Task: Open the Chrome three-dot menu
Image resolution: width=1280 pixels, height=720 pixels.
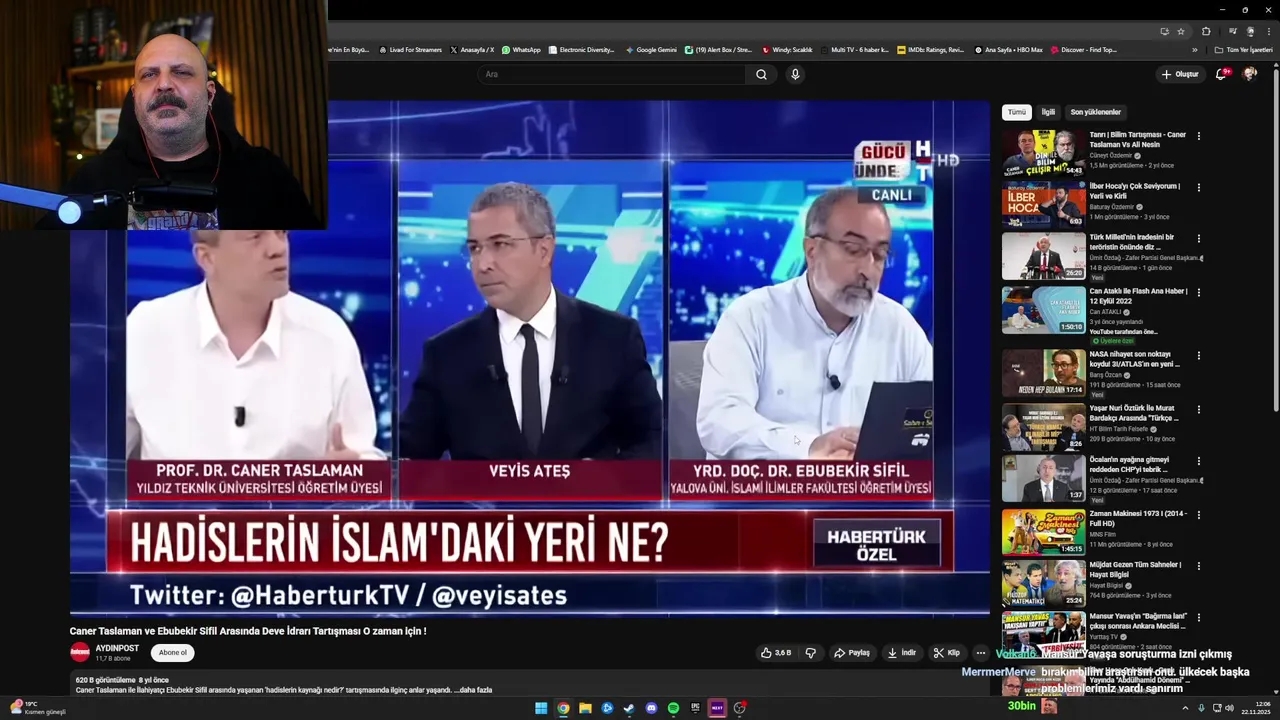Action: [x=1268, y=31]
